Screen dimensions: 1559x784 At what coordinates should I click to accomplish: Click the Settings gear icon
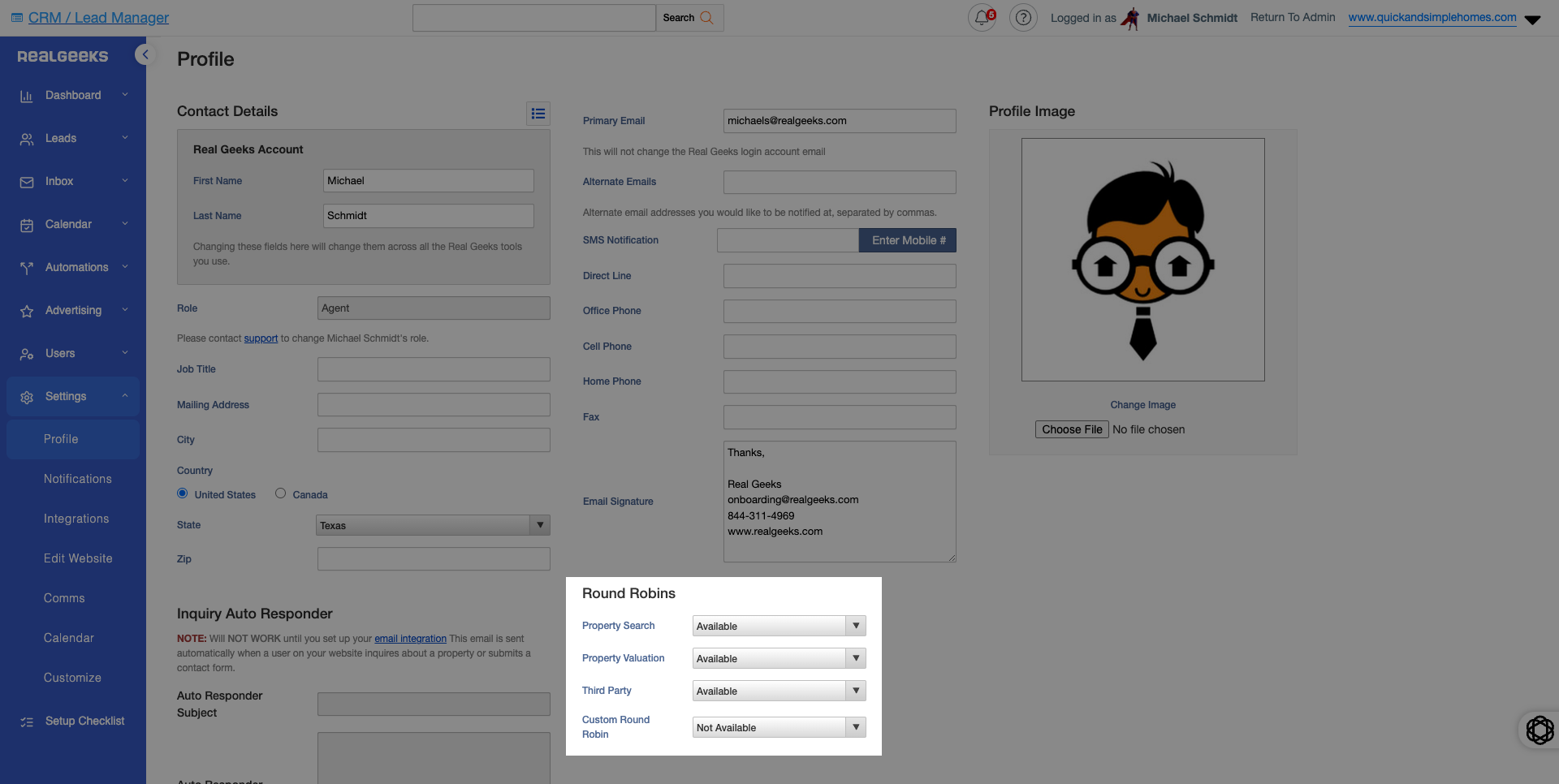[x=27, y=397]
